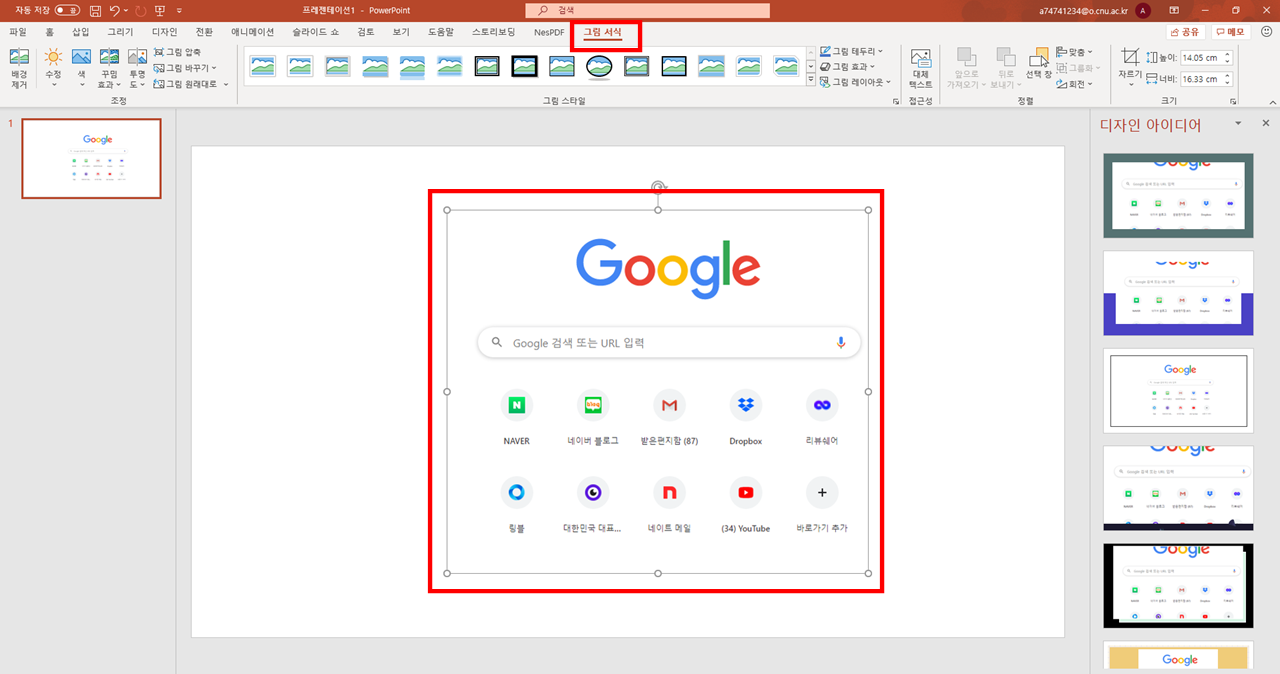Click the 너비 width input field
This screenshot has height=674, width=1280.
click(x=1200, y=79)
